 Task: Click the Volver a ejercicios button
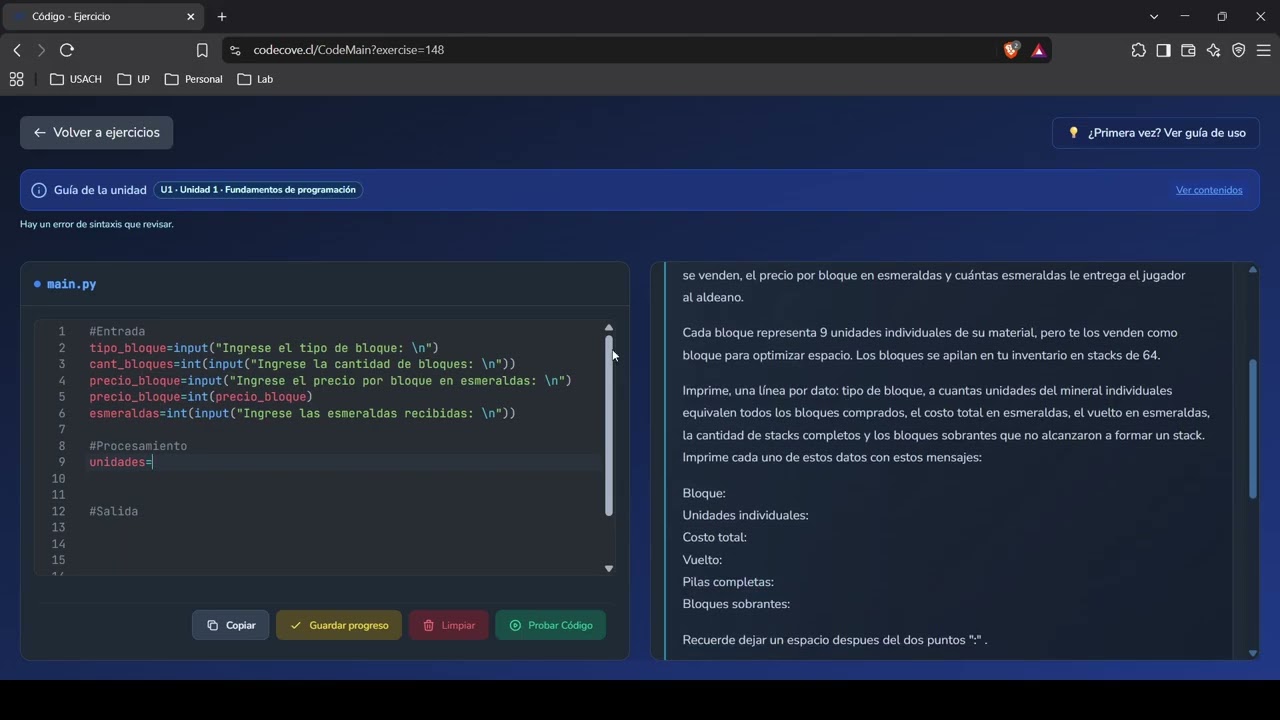[x=96, y=132]
